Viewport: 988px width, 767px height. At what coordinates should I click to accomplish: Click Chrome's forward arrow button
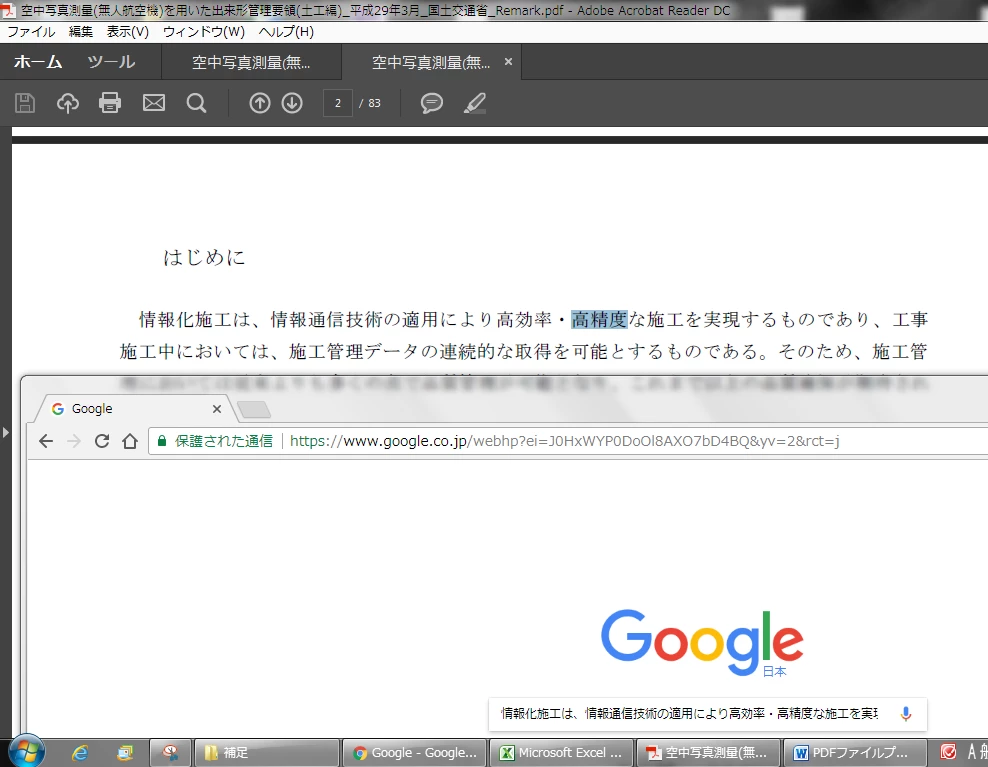point(74,441)
